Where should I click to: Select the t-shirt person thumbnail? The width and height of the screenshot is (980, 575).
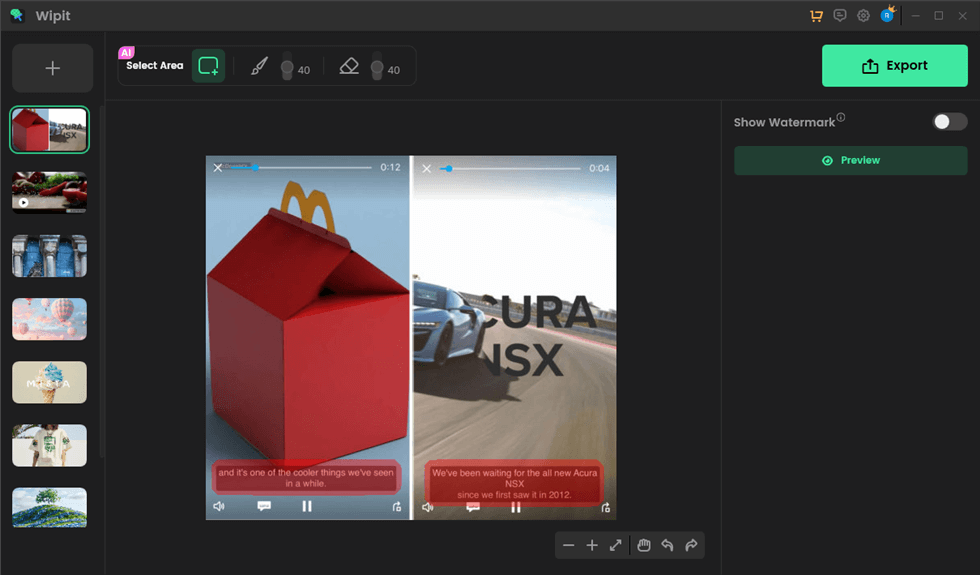click(49, 446)
